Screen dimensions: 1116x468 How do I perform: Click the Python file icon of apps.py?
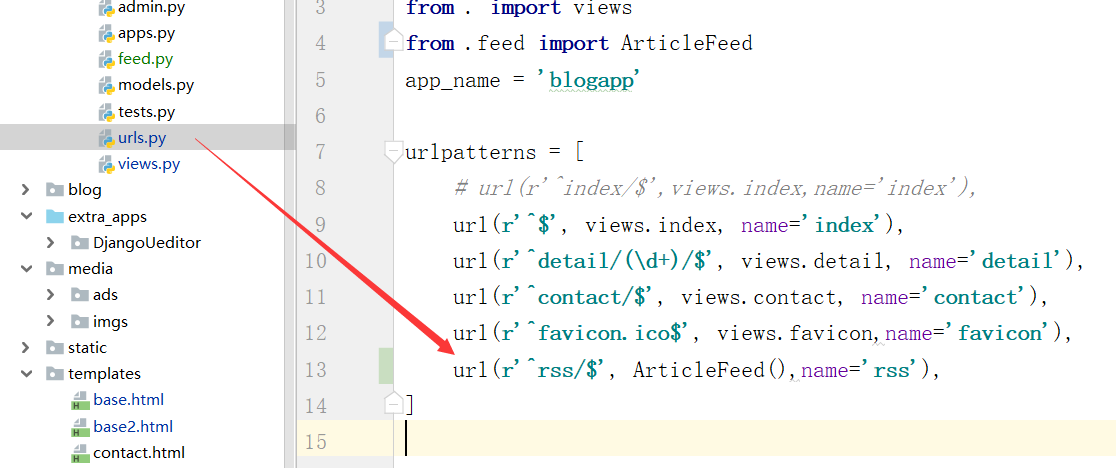click(106, 33)
